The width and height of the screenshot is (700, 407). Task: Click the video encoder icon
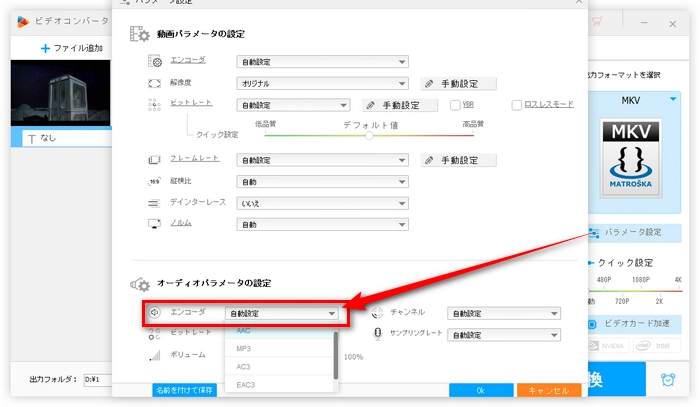point(154,61)
